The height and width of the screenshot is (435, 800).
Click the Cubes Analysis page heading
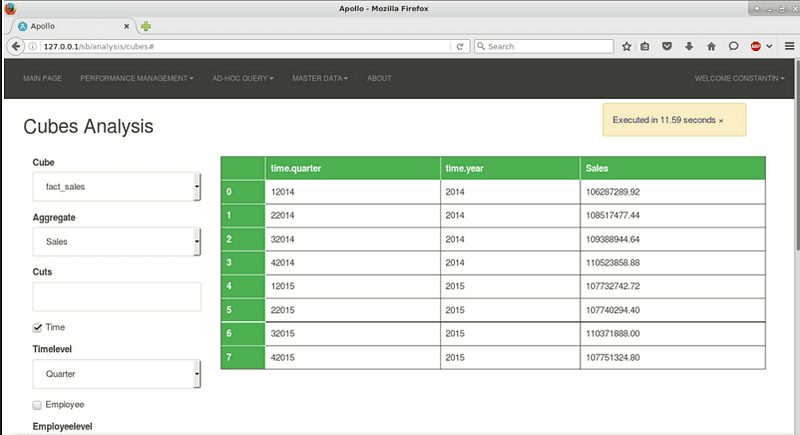pyautogui.click(x=88, y=126)
